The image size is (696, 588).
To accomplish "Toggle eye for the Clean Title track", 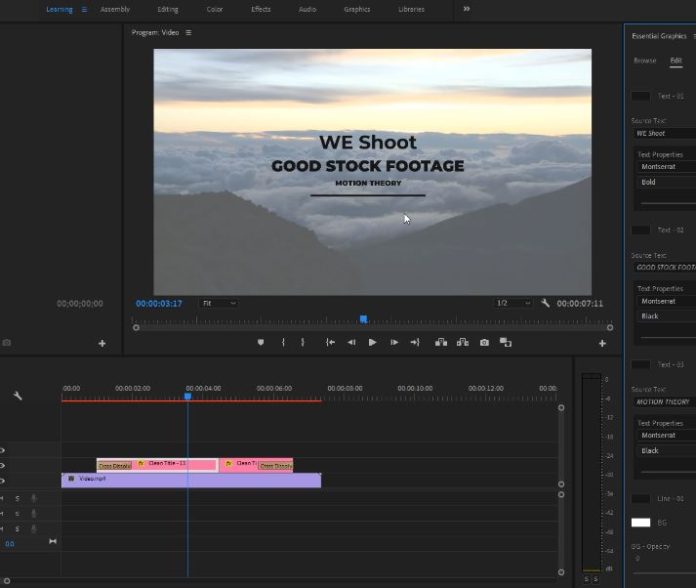I will [2, 466].
